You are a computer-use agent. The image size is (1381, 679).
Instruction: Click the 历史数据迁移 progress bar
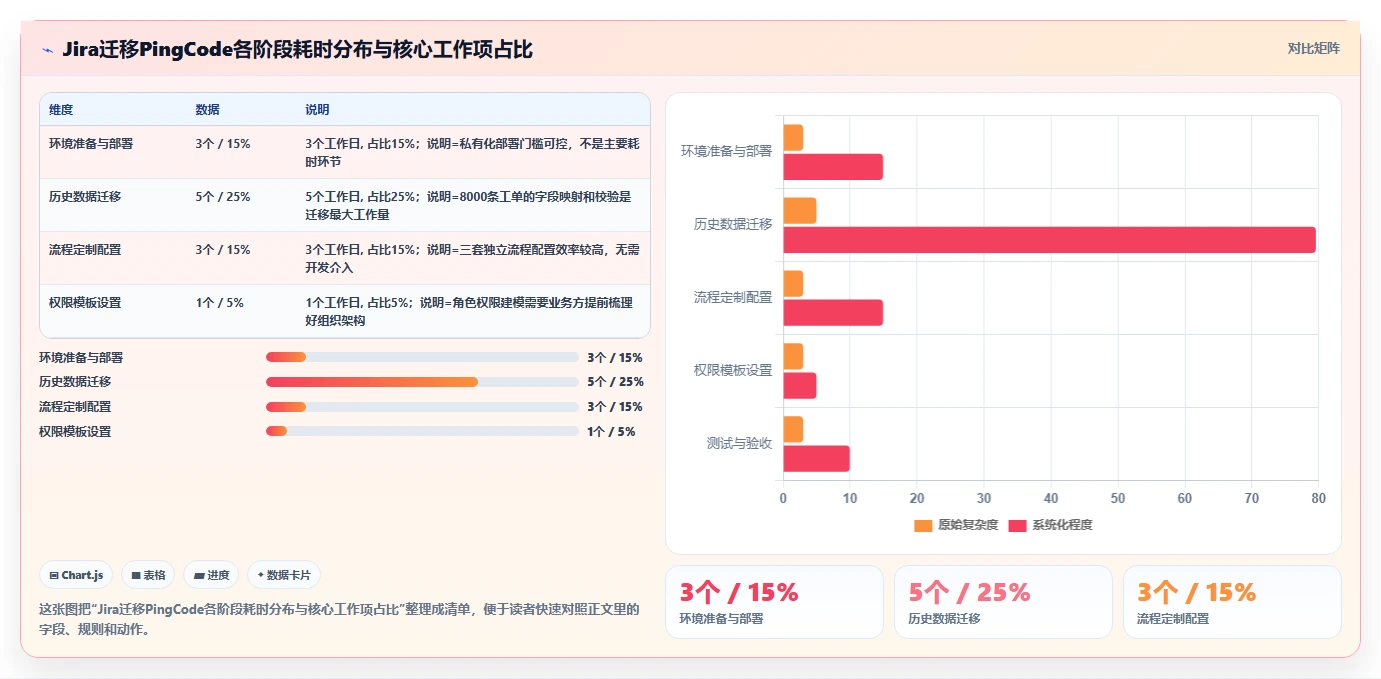[422, 382]
